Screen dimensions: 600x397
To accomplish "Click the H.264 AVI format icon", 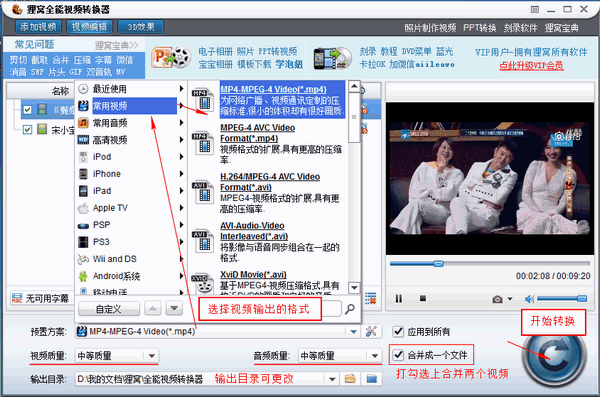I will tap(203, 192).
